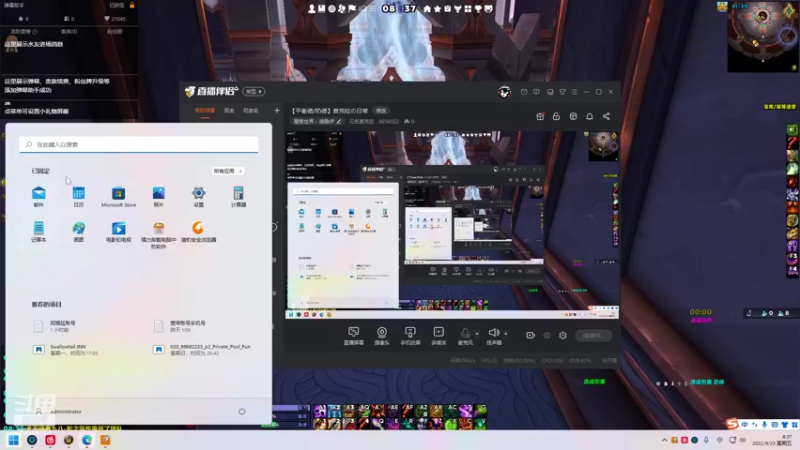Launch Calculator from pinned apps

click(238, 196)
